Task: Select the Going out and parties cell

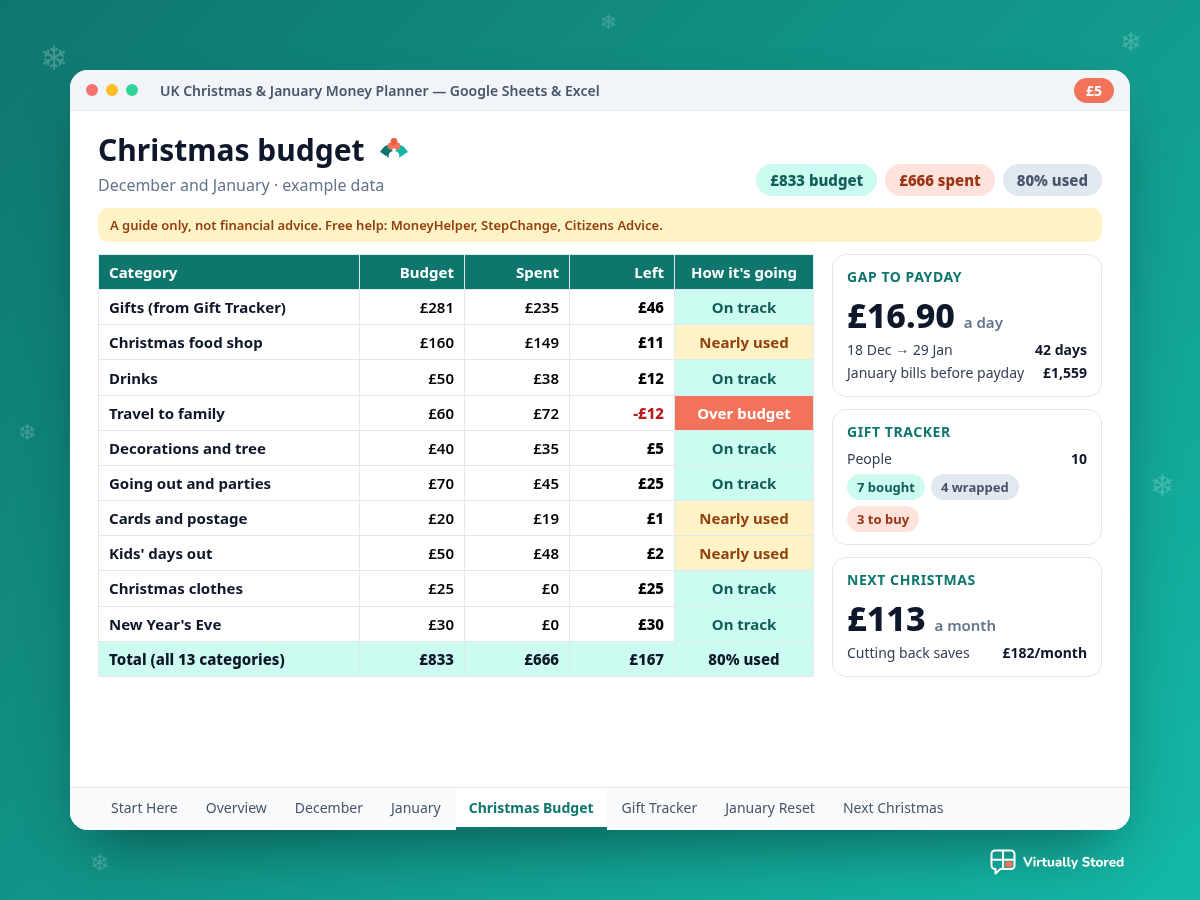Action: coord(229,483)
